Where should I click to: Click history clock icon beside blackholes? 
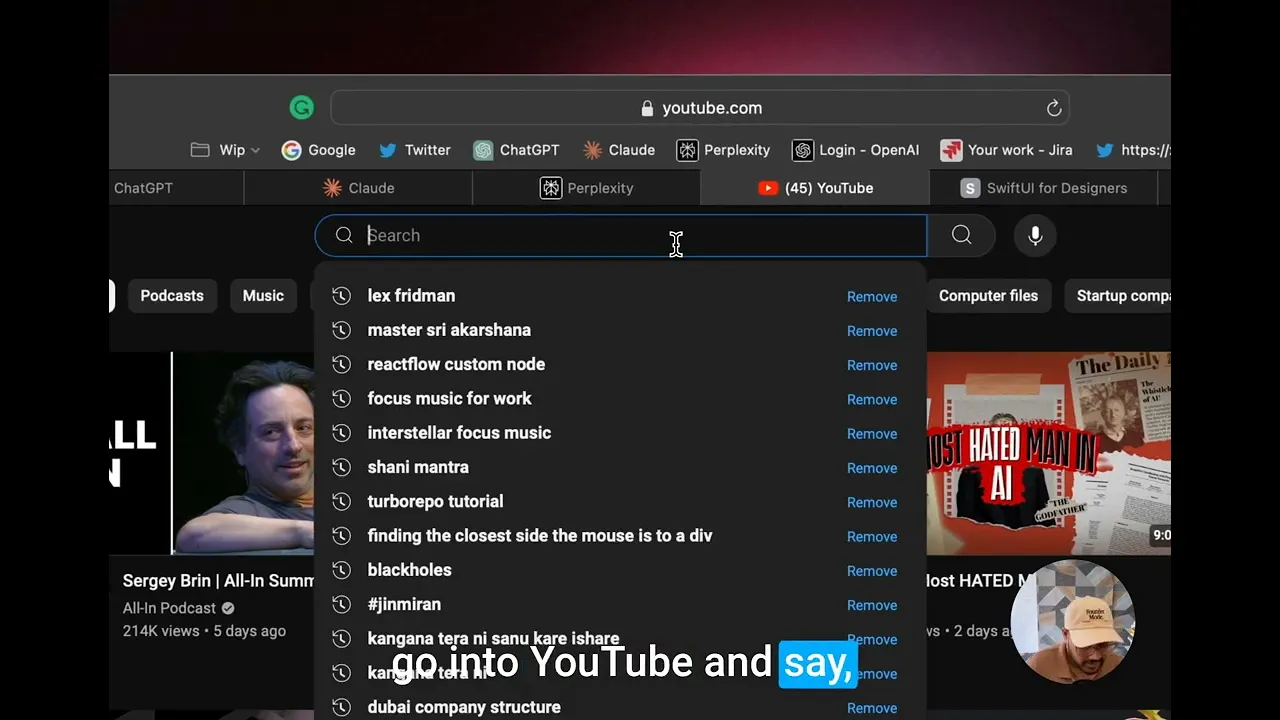click(341, 570)
